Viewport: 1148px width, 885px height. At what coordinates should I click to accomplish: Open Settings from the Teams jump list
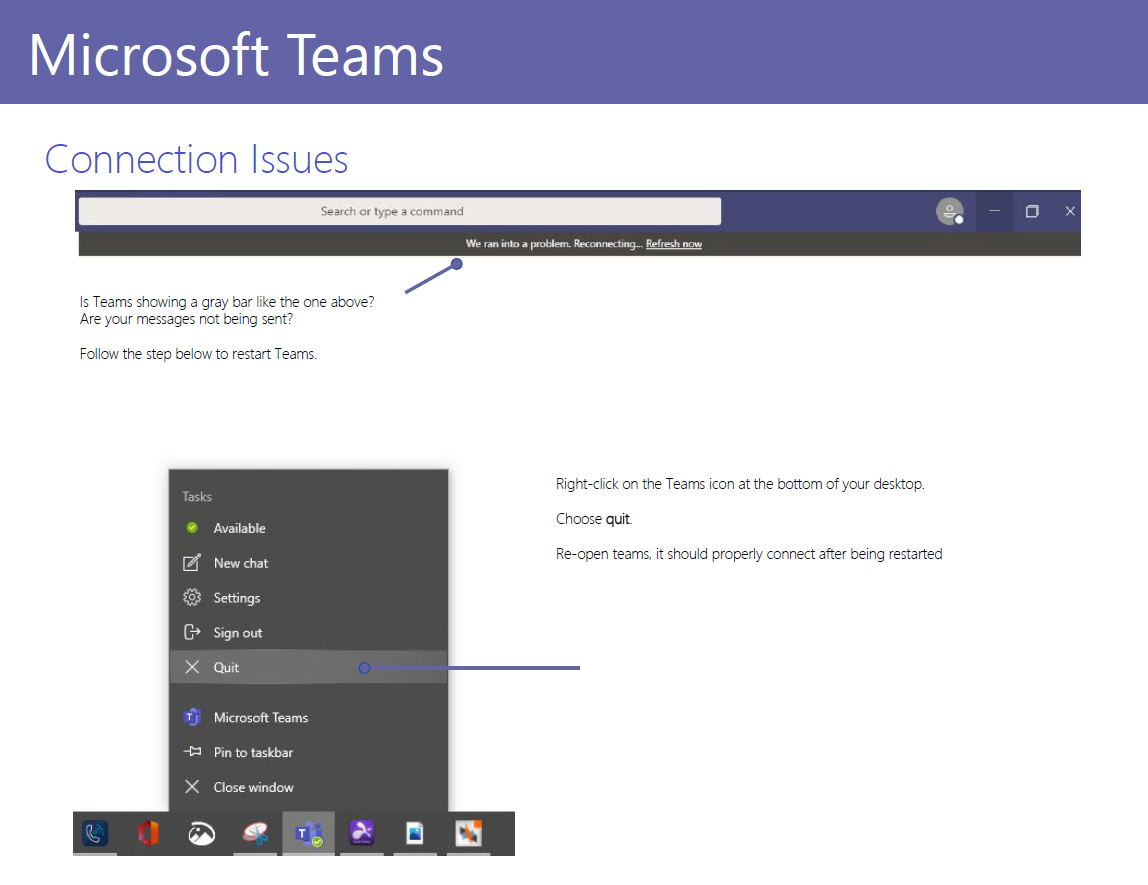(x=308, y=597)
